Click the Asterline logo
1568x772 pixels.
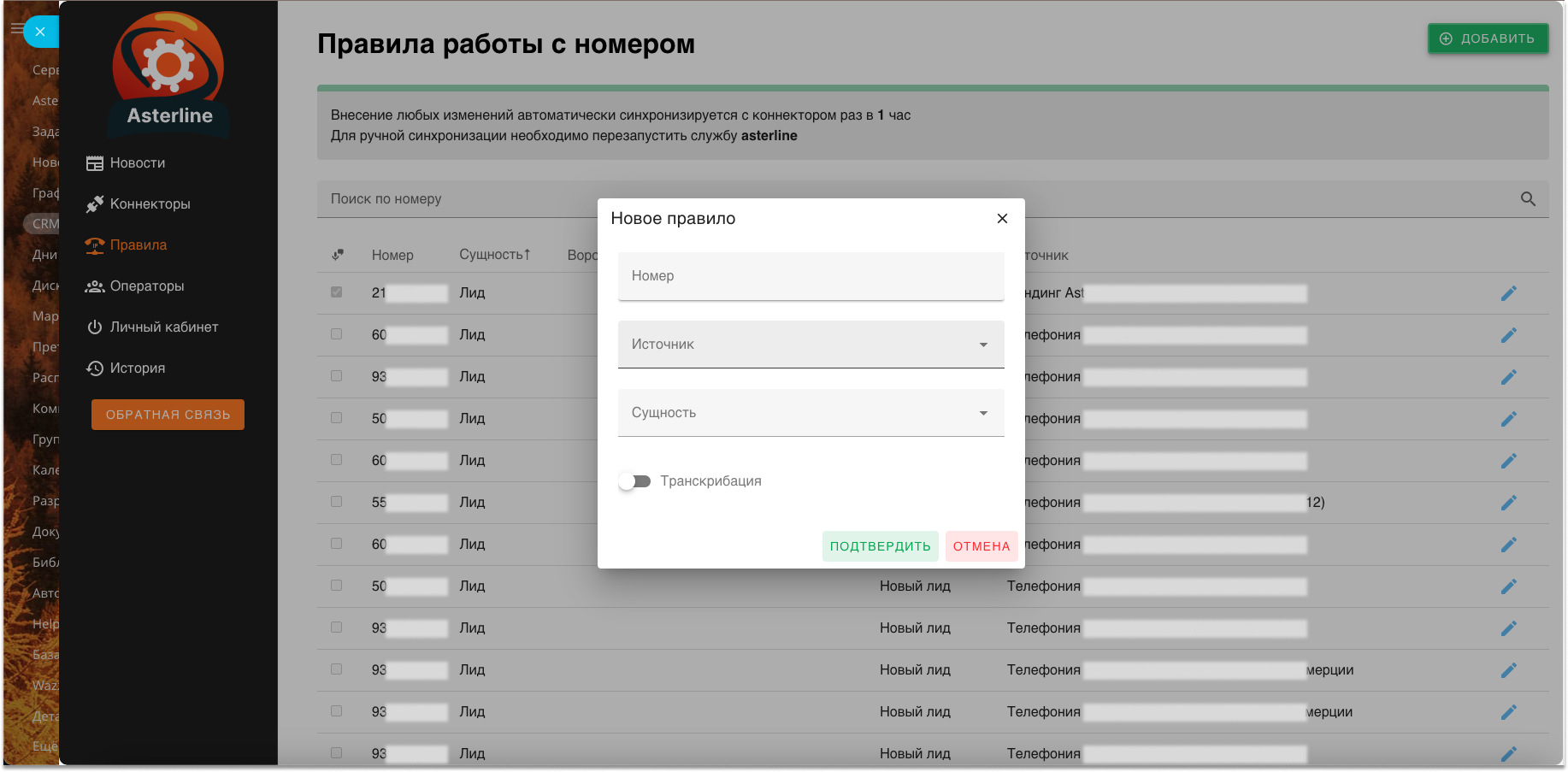pos(169,74)
